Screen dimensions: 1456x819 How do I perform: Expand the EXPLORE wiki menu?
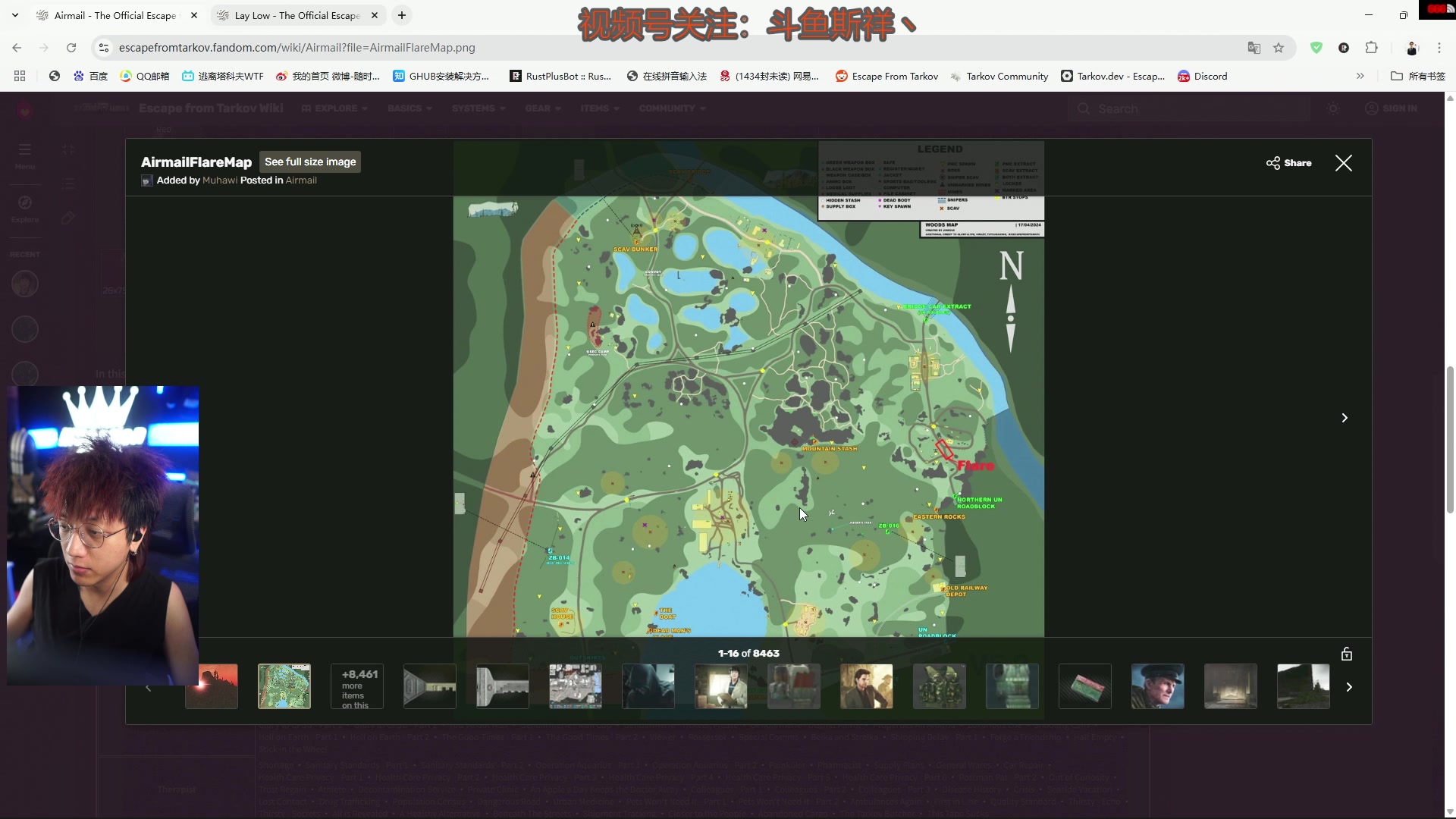click(x=334, y=108)
